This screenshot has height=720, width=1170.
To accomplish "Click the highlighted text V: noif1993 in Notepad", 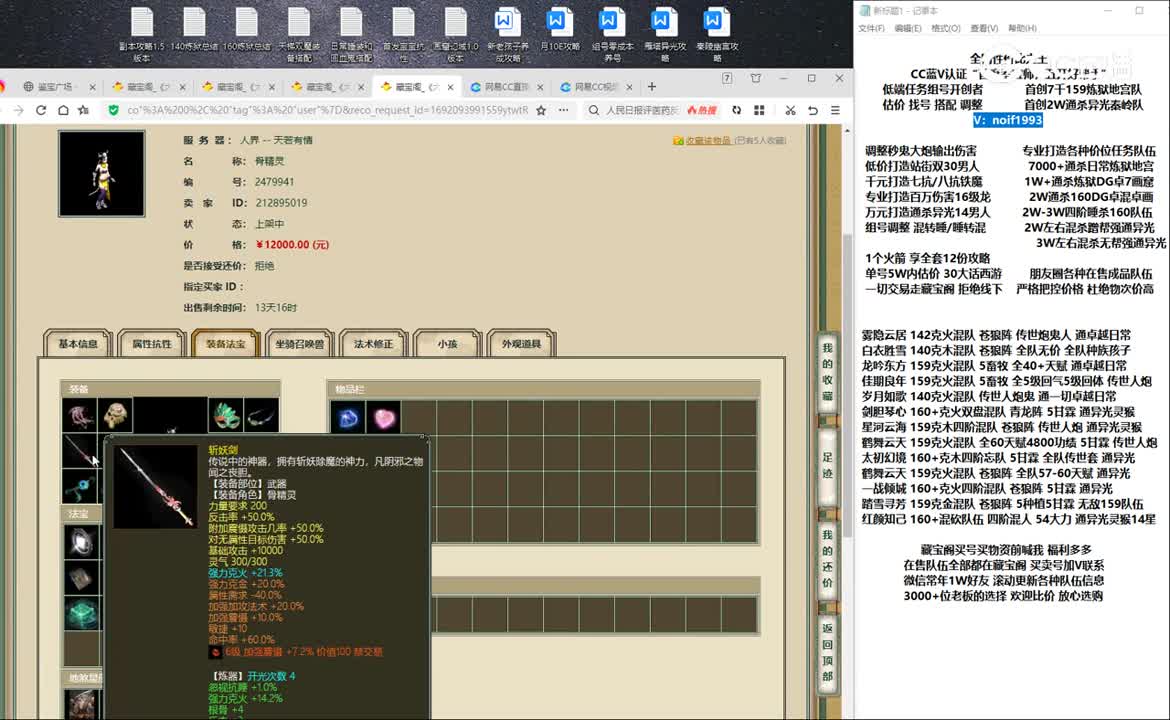I will [1007, 120].
